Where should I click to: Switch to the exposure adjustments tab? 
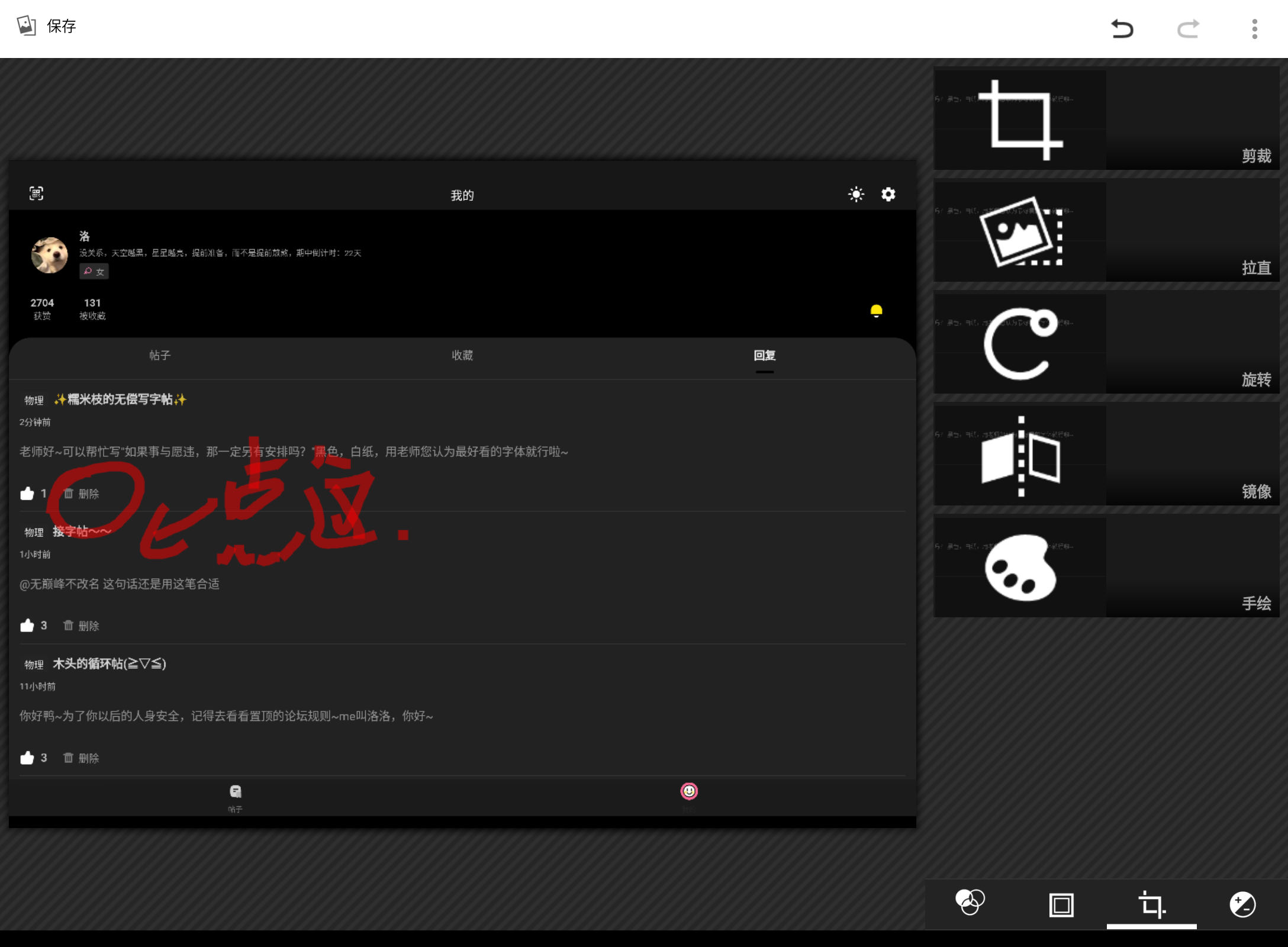pos(1242,904)
